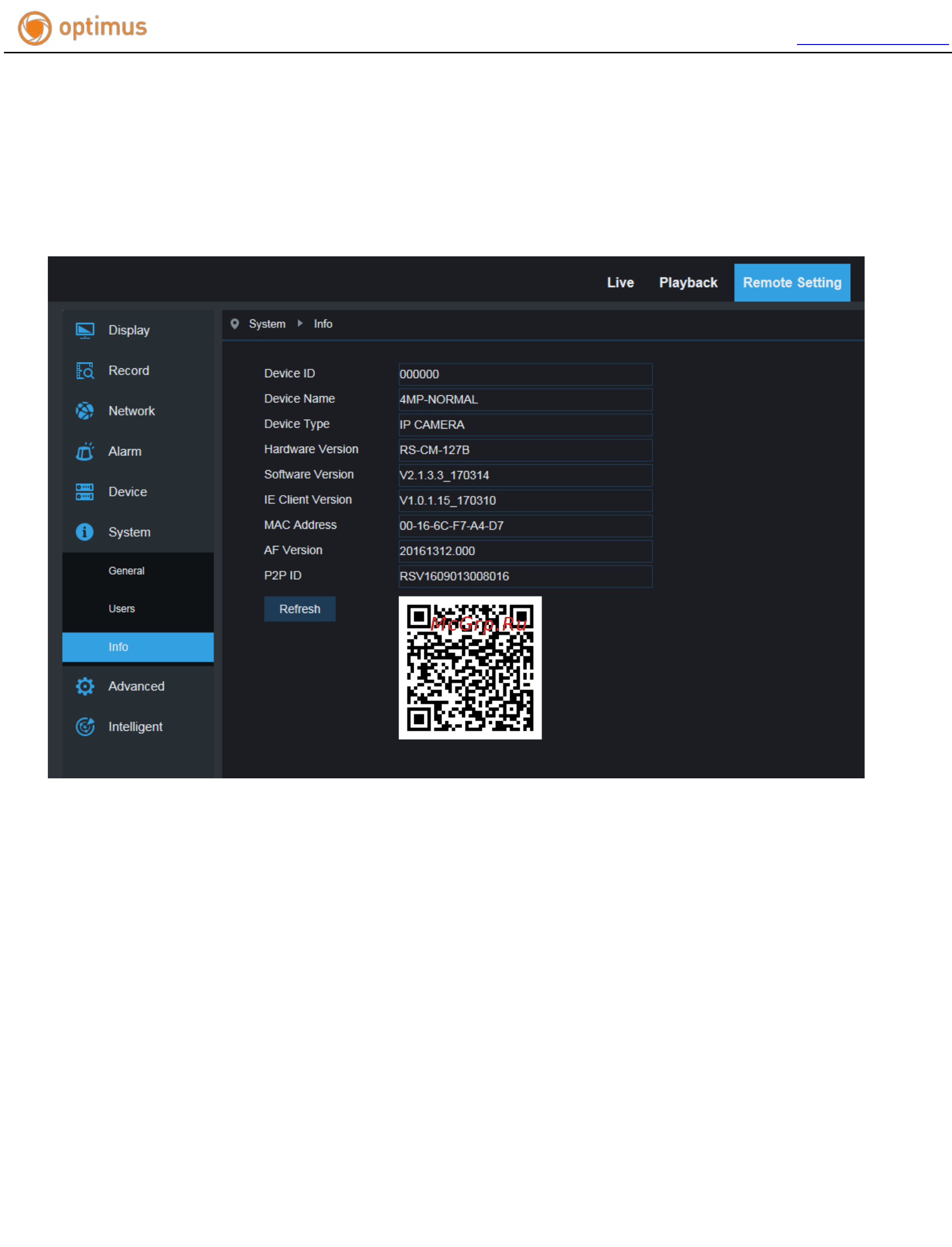The width and height of the screenshot is (952, 1247).
Task: Click the Advanced gear icon
Action: click(x=85, y=686)
